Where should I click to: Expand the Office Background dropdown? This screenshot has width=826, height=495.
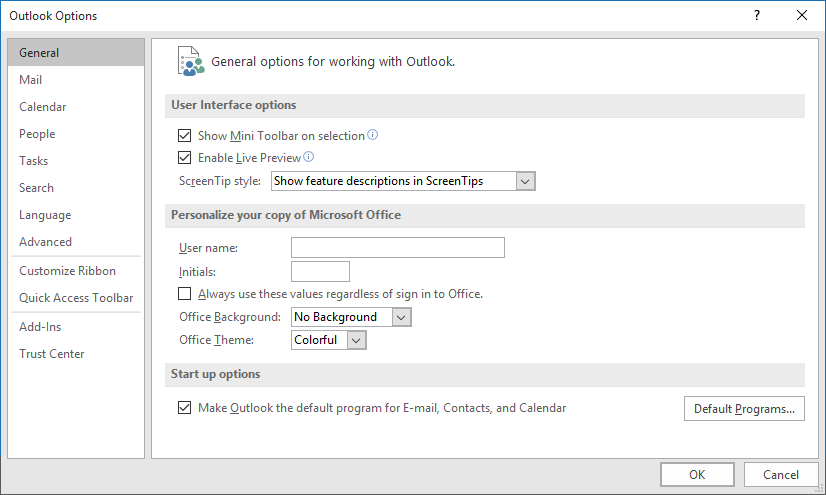tap(401, 317)
